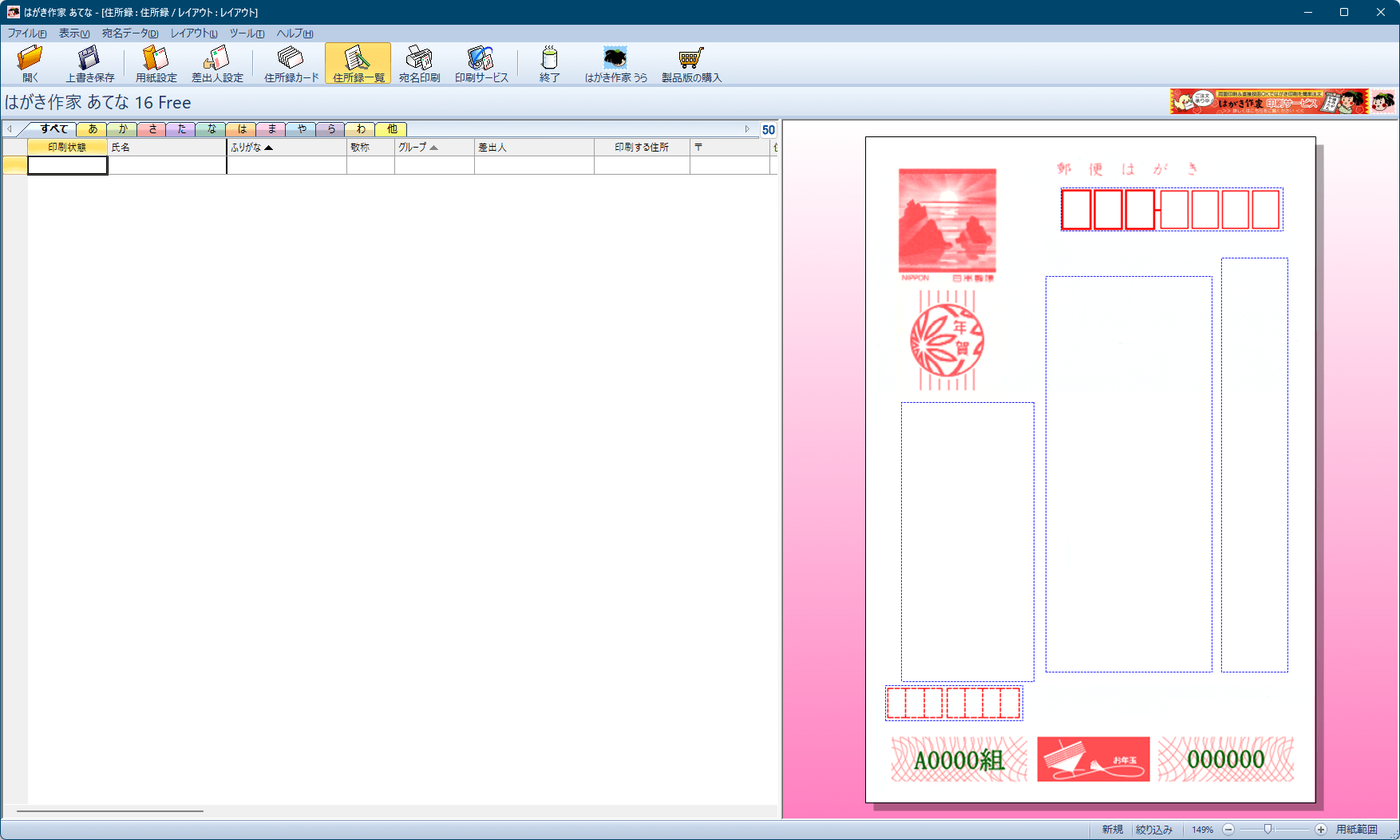Click the zoom out minus button

click(x=1228, y=830)
